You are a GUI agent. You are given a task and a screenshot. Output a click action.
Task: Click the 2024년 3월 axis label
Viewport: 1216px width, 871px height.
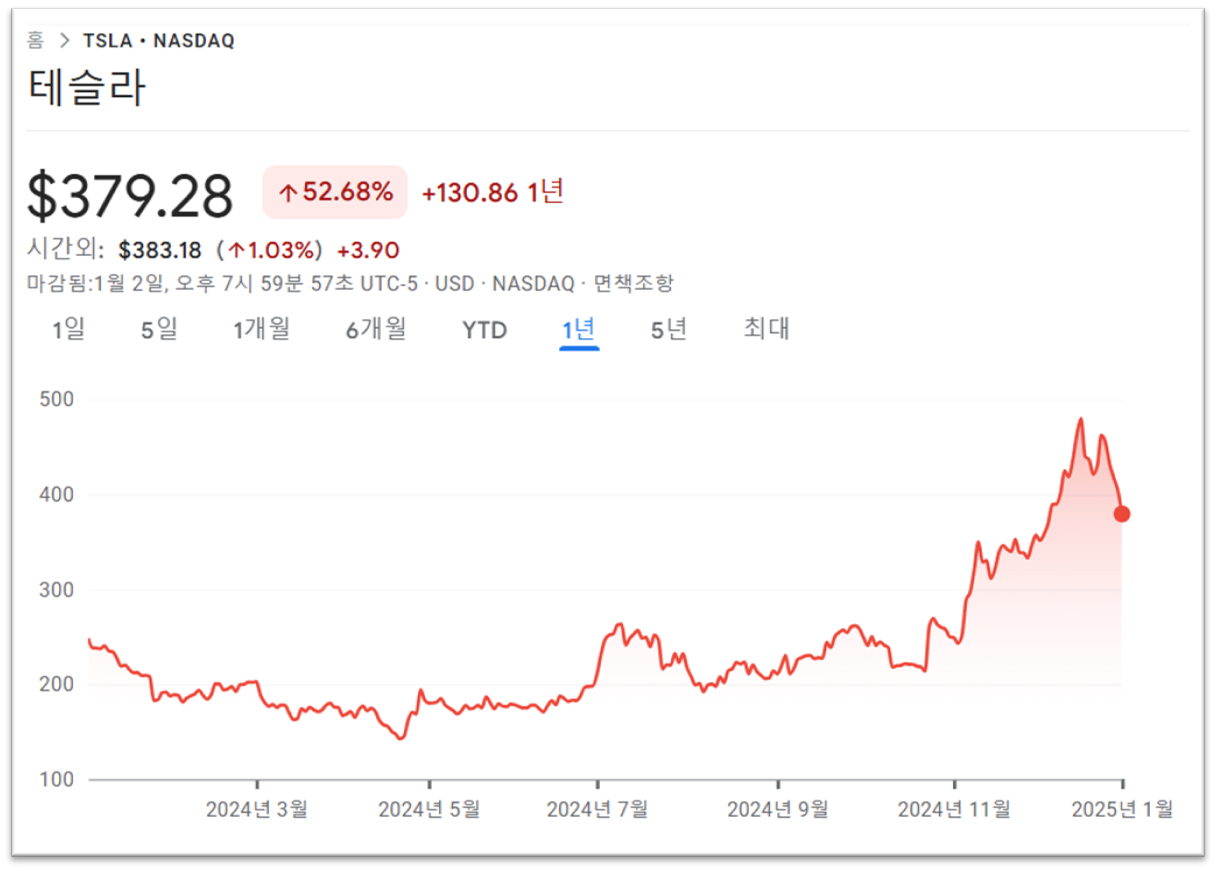(257, 809)
